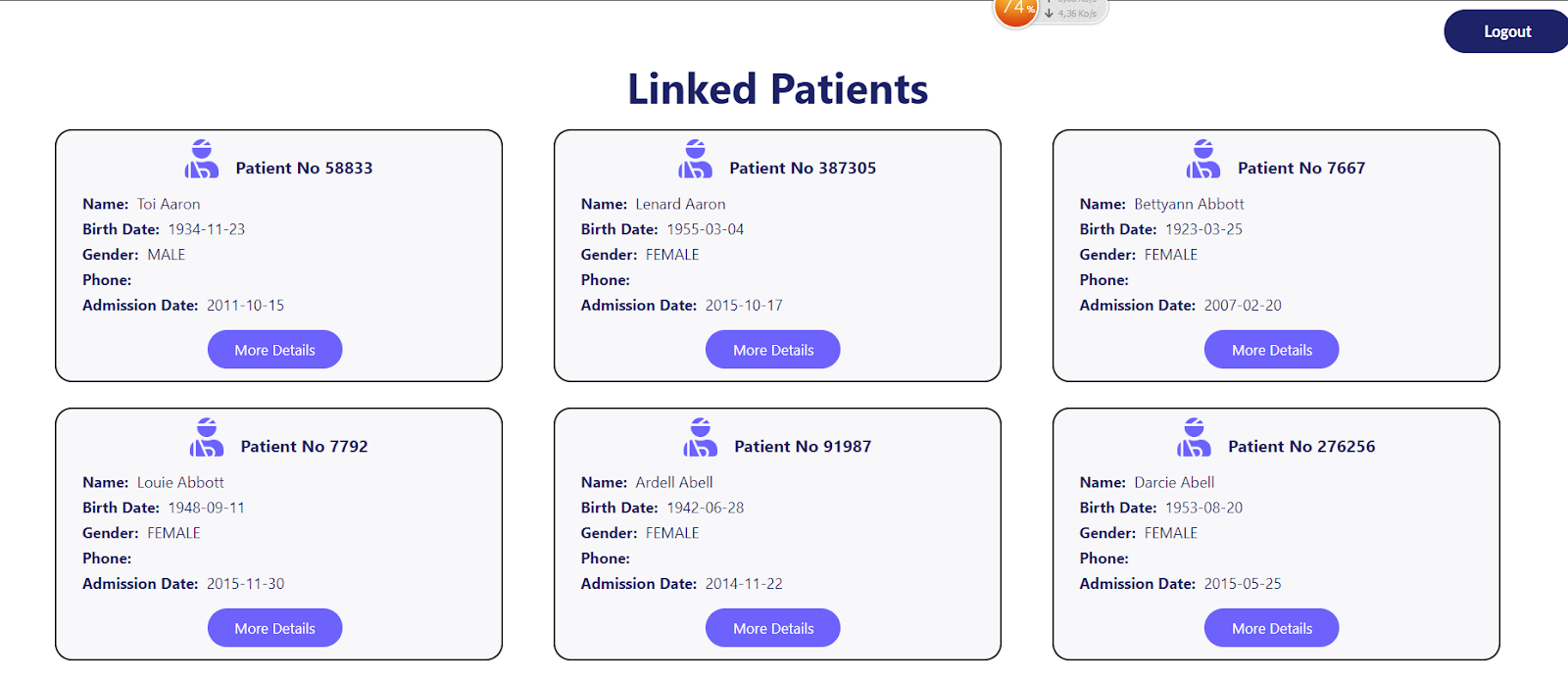Click patient icon for Patient No 276256
The width and height of the screenshot is (1568, 680).
point(1194,437)
